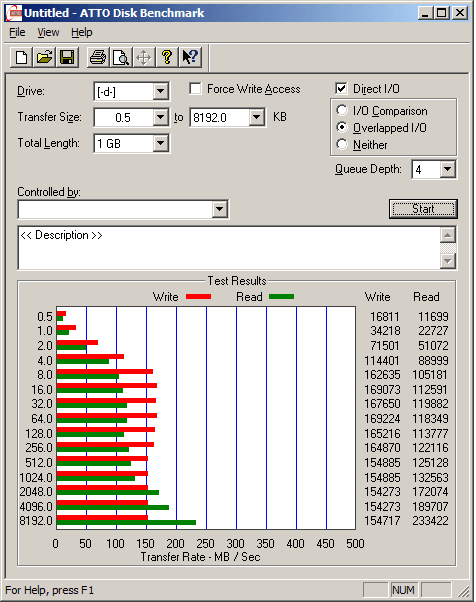Click inside the Description text box
Image resolution: width=476 pixels, height=602 pixels.
(229, 248)
